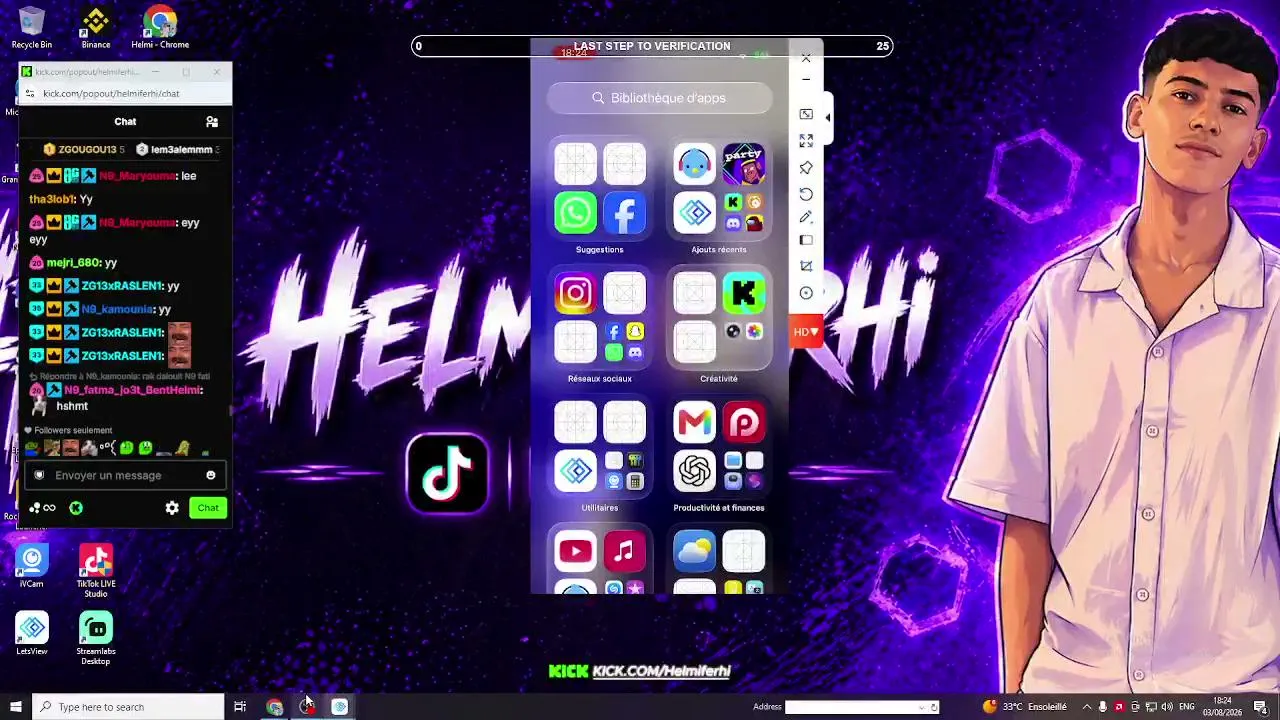The image size is (1280, 720).
Task: Open the weather 33°C Ensoleillé widget
Action: tap(1025, 707)
